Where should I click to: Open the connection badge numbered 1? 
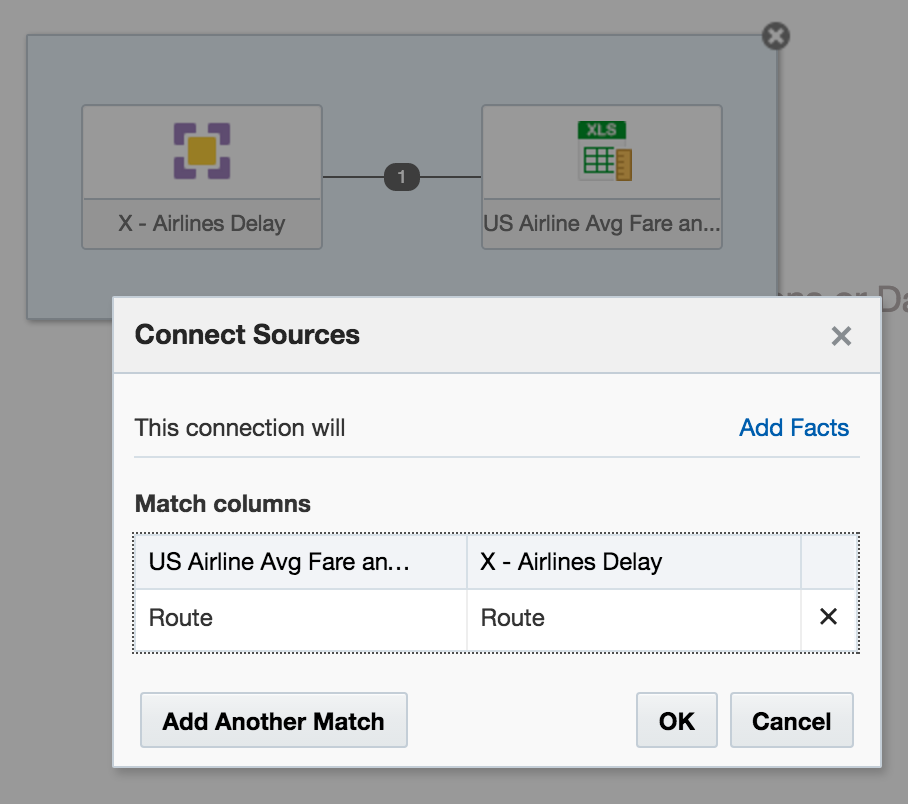click(x=402, y=177)
